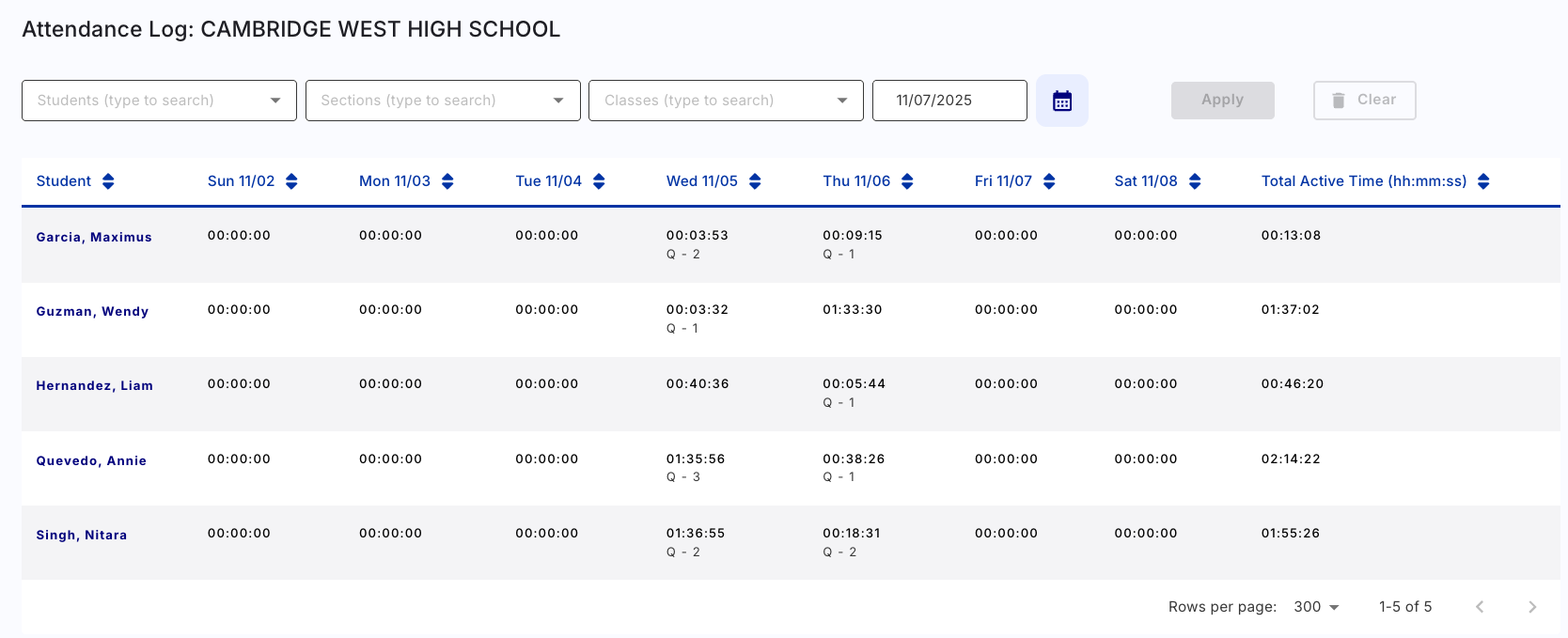Image resolution: width=1568 pixels, height=638 pixels.
Task: Sort by Student column arrows
Action: pyautogui.click(x=108, y=181)
